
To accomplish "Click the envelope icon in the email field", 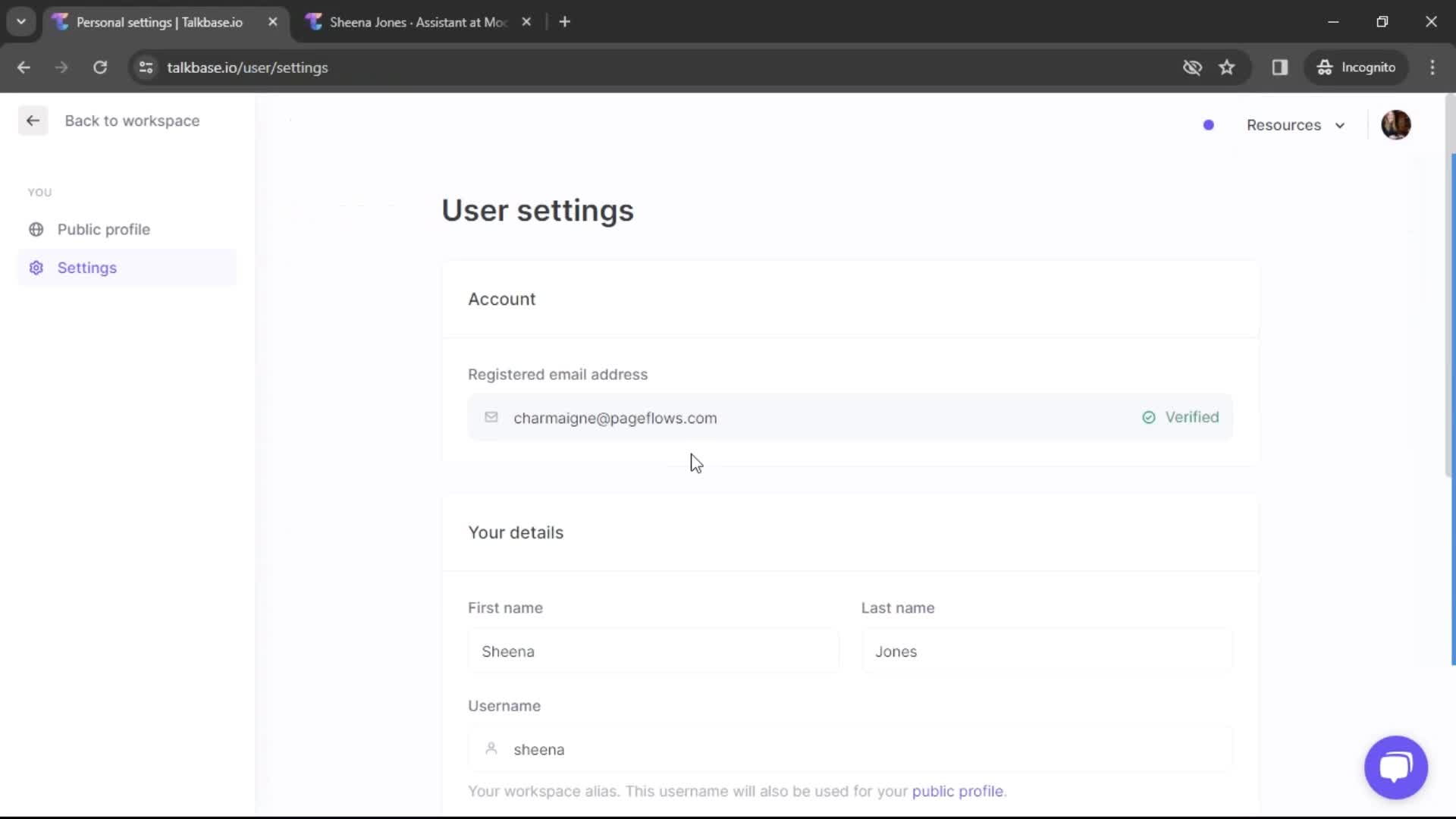I will (x=491, y=417).
